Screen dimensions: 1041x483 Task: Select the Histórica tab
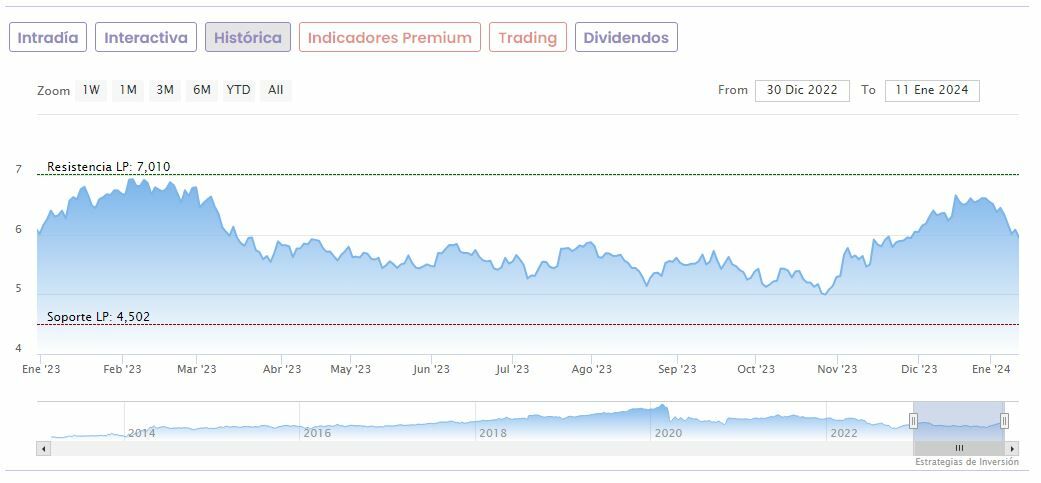[x=248, y=38]
